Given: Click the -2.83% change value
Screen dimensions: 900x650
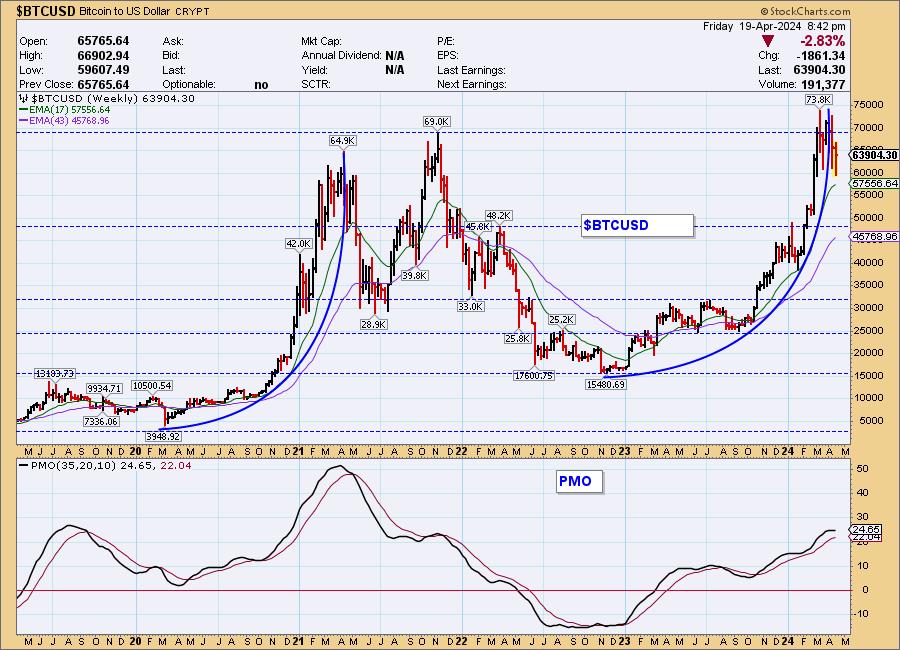Looking at the screenshot, I should tap(823, 41).
